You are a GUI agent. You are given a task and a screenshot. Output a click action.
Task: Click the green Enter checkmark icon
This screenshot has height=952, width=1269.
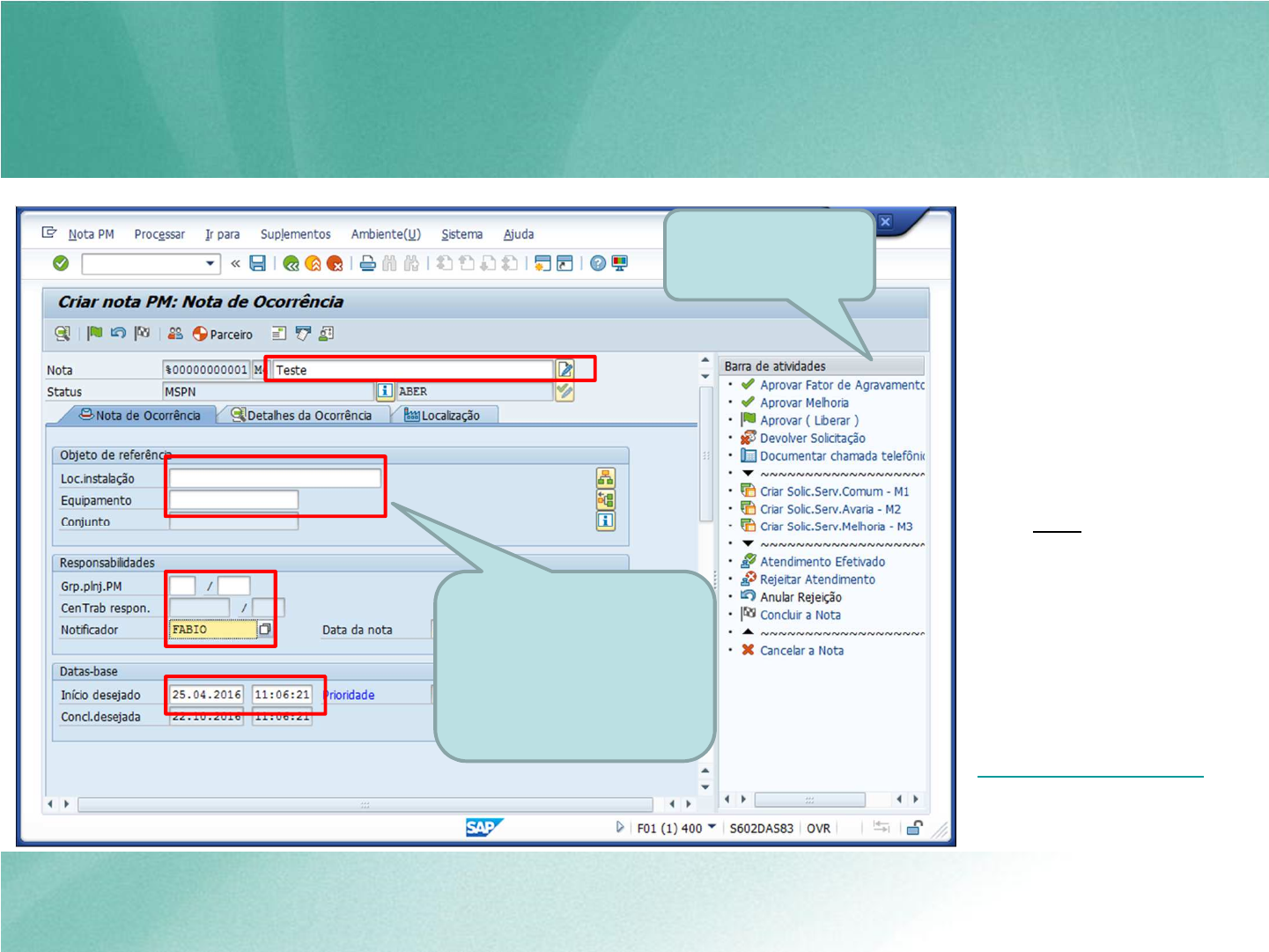click(x=61, y=263)
